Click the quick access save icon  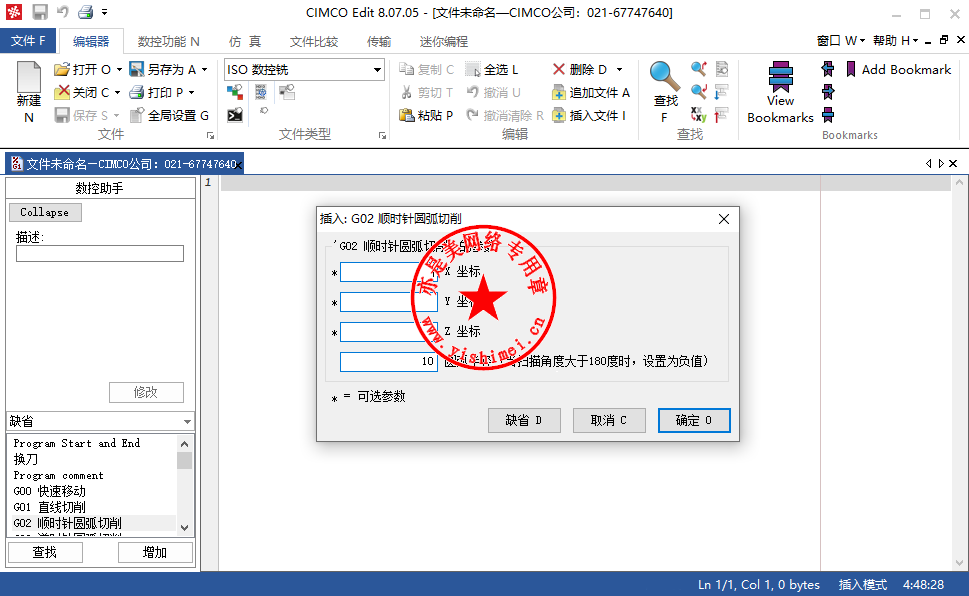coord(40,12)
